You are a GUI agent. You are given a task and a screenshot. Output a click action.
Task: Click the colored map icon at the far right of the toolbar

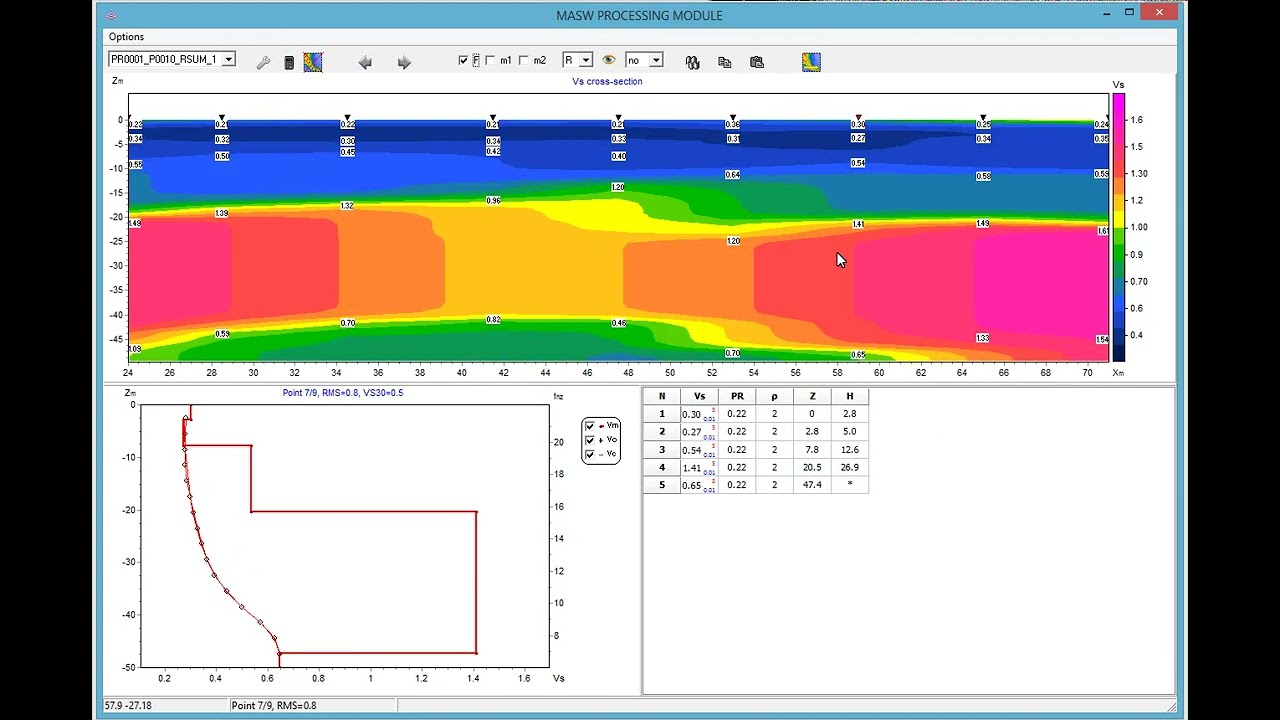click(811, 62)
